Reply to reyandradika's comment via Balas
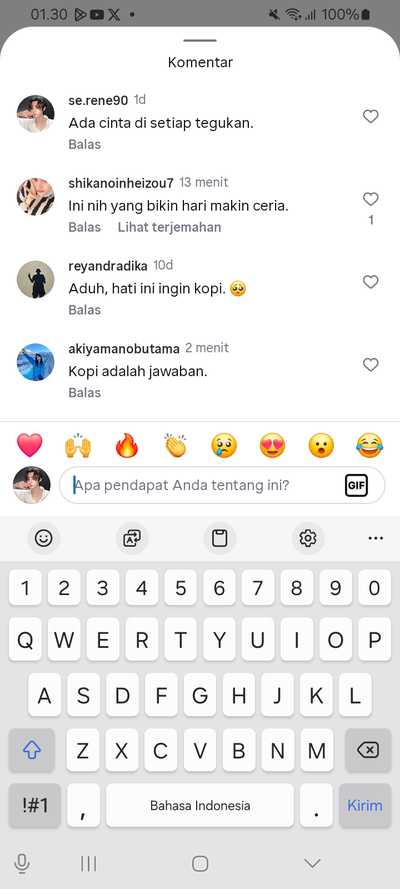The height and width of the screenshot is (889, 400). pos(85,310)
